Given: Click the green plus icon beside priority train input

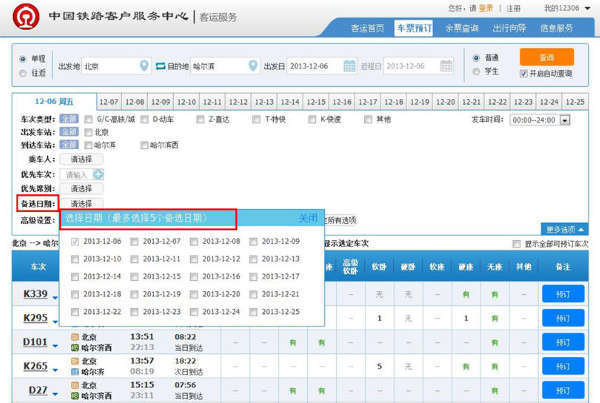Looking at the screenshot, I should tap(99, 174).
